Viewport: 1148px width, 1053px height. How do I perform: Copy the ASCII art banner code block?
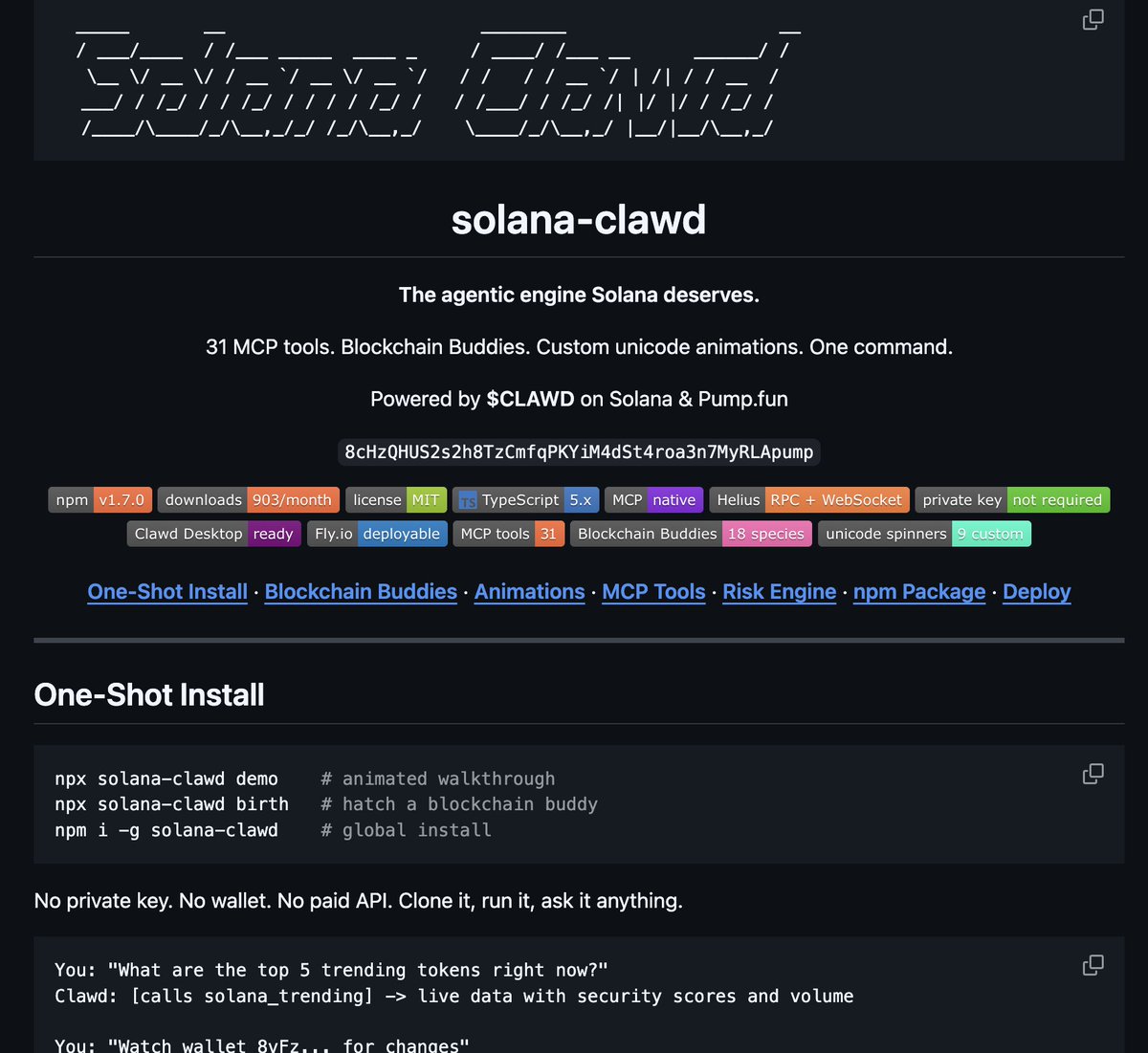(1093, 19)
